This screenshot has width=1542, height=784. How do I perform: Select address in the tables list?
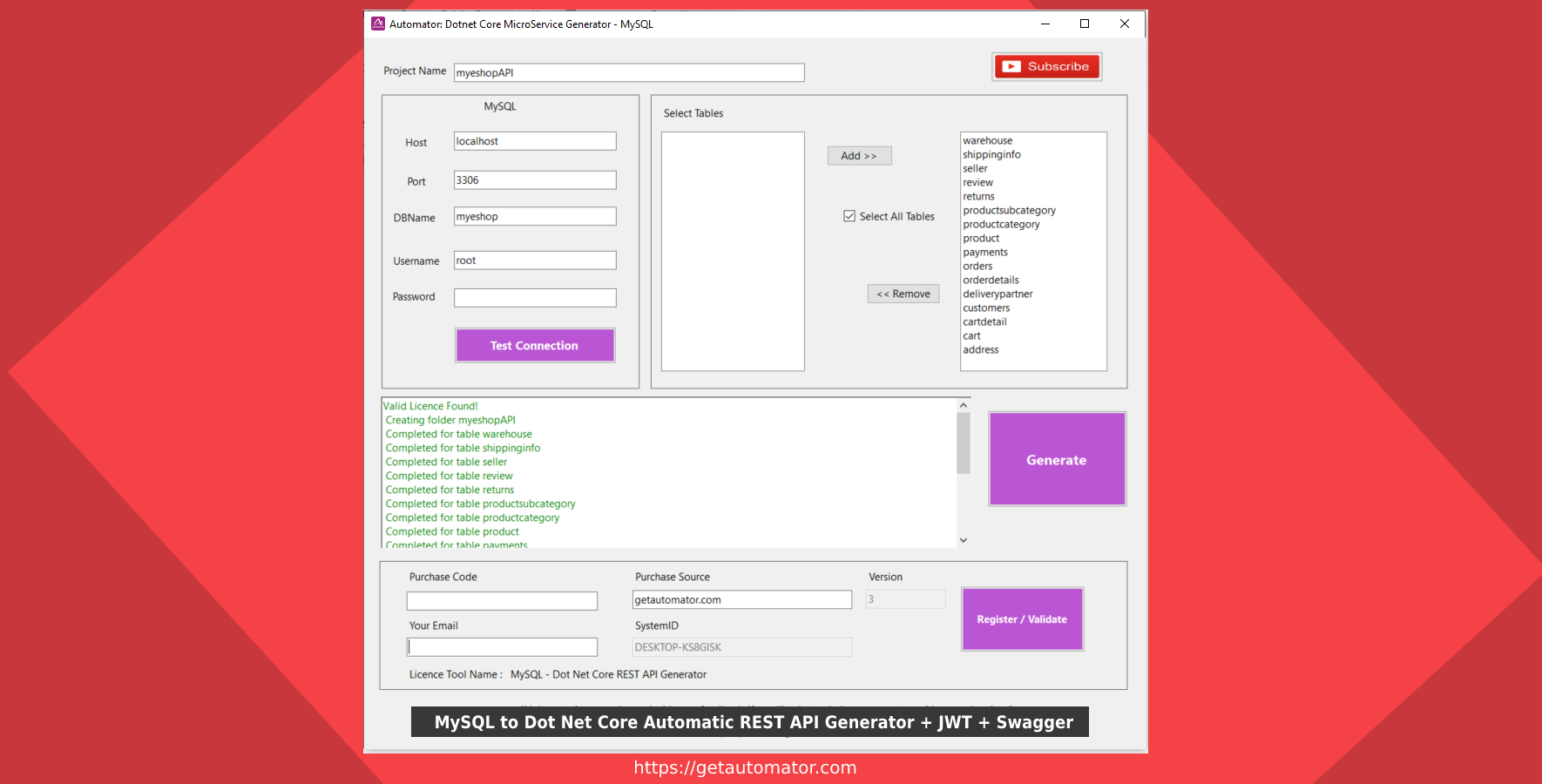click(x=981, y=349)
